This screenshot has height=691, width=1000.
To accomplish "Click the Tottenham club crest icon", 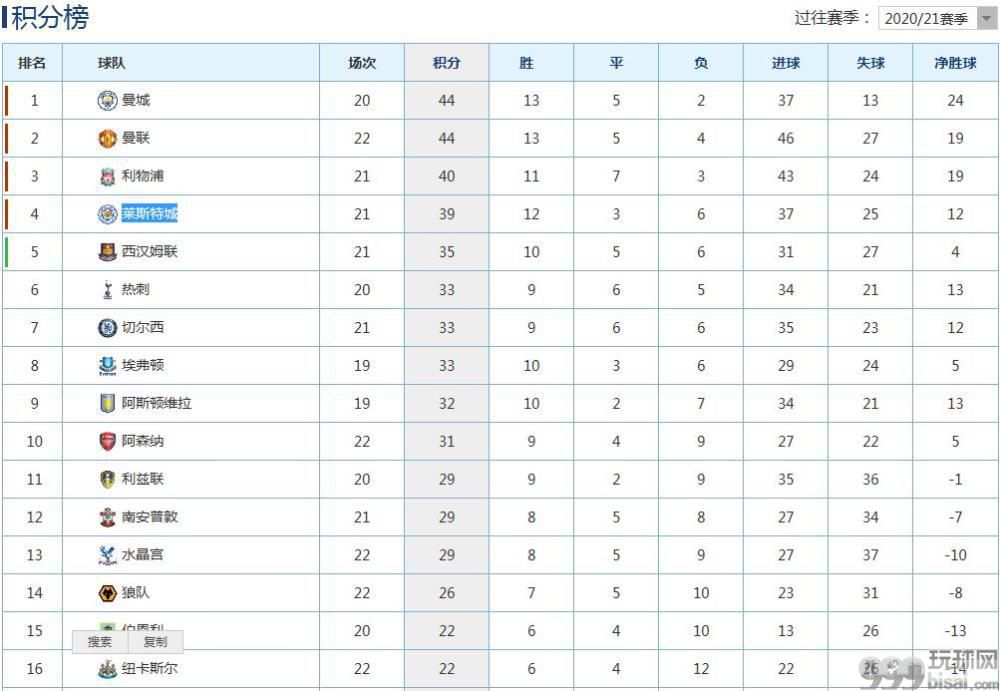I will [107, 290].
